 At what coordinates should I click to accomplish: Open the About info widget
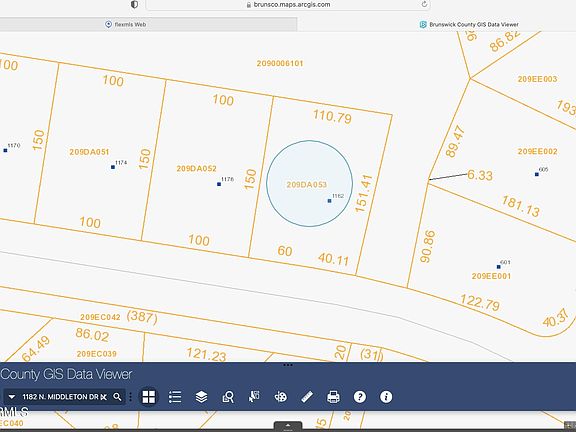pos(386,397)
